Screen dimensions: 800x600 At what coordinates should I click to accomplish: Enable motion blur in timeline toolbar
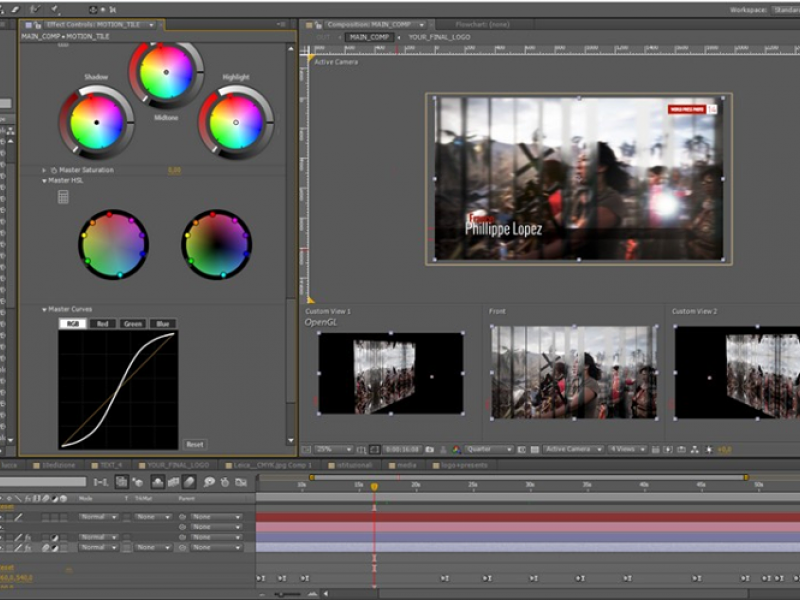(189, 482)
